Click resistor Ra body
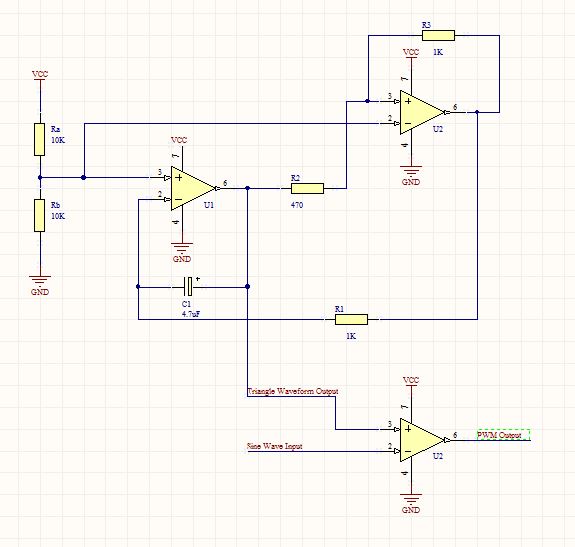The width and height of the screenshot is (575, 547). click(x=40, y=139)
